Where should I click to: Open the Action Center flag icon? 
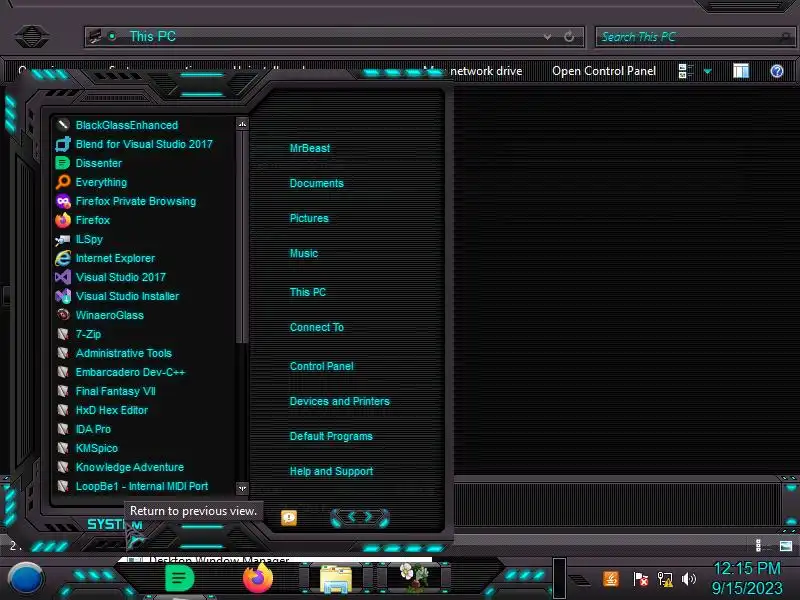click(640, 579)
